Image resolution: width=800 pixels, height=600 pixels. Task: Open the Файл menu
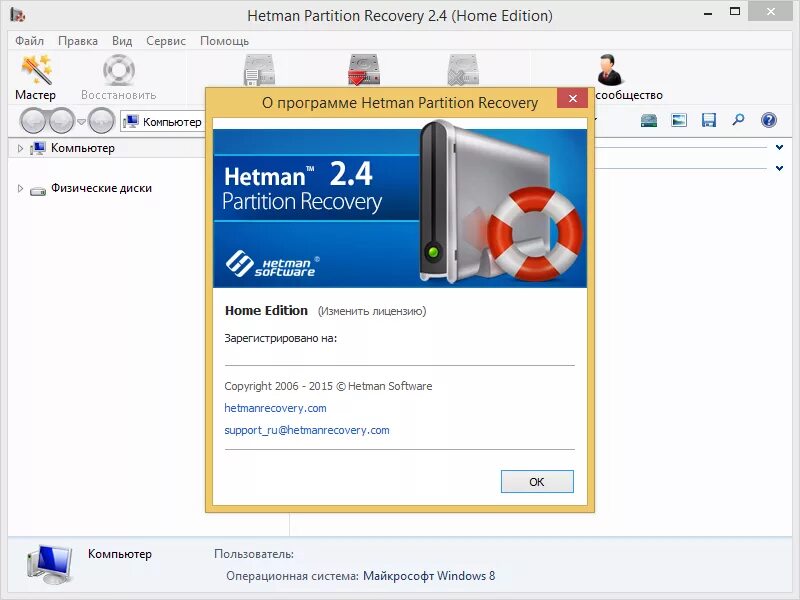(29, 41)
